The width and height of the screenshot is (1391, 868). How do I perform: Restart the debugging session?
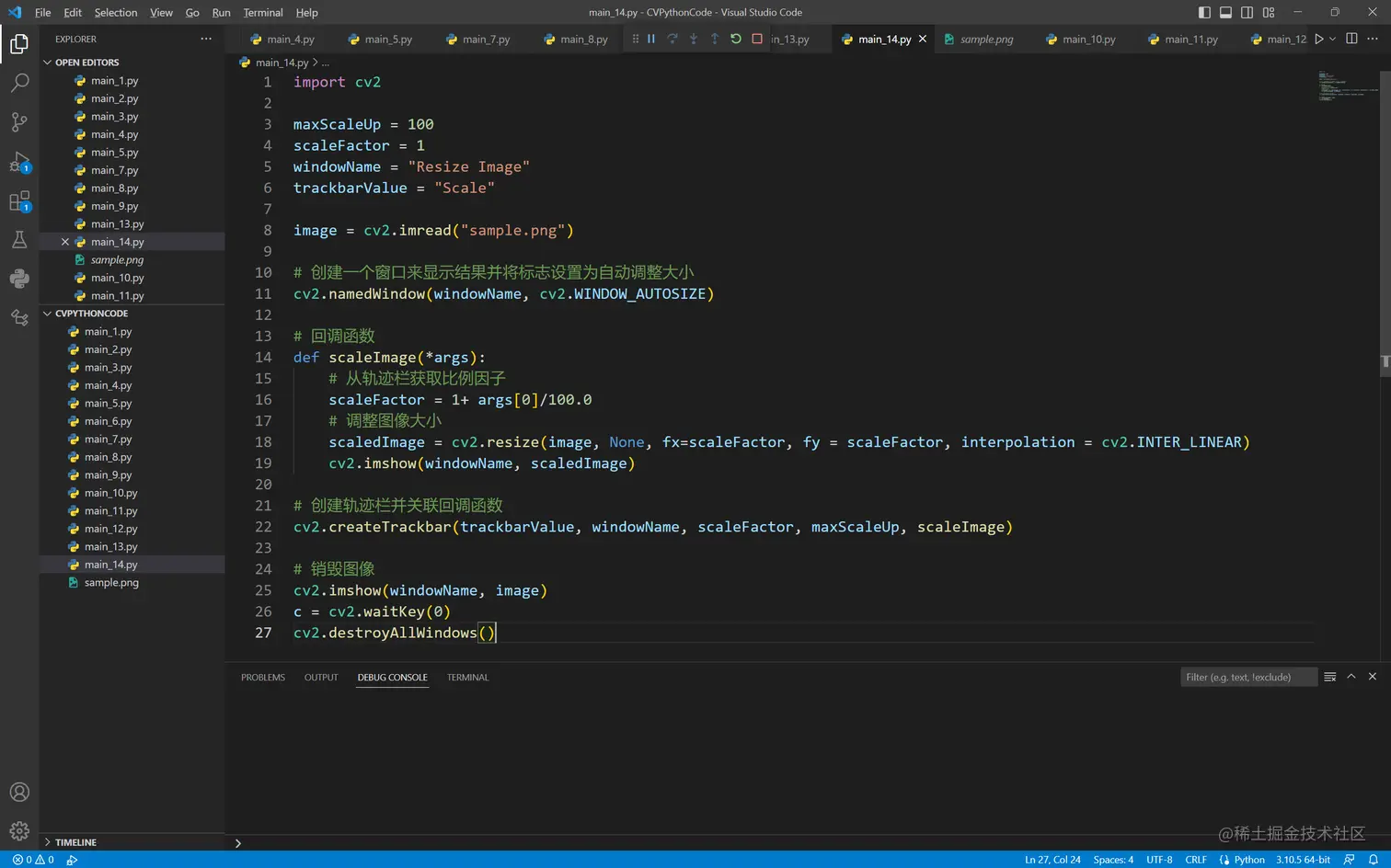pyautogui.click(x=736, y=39)
